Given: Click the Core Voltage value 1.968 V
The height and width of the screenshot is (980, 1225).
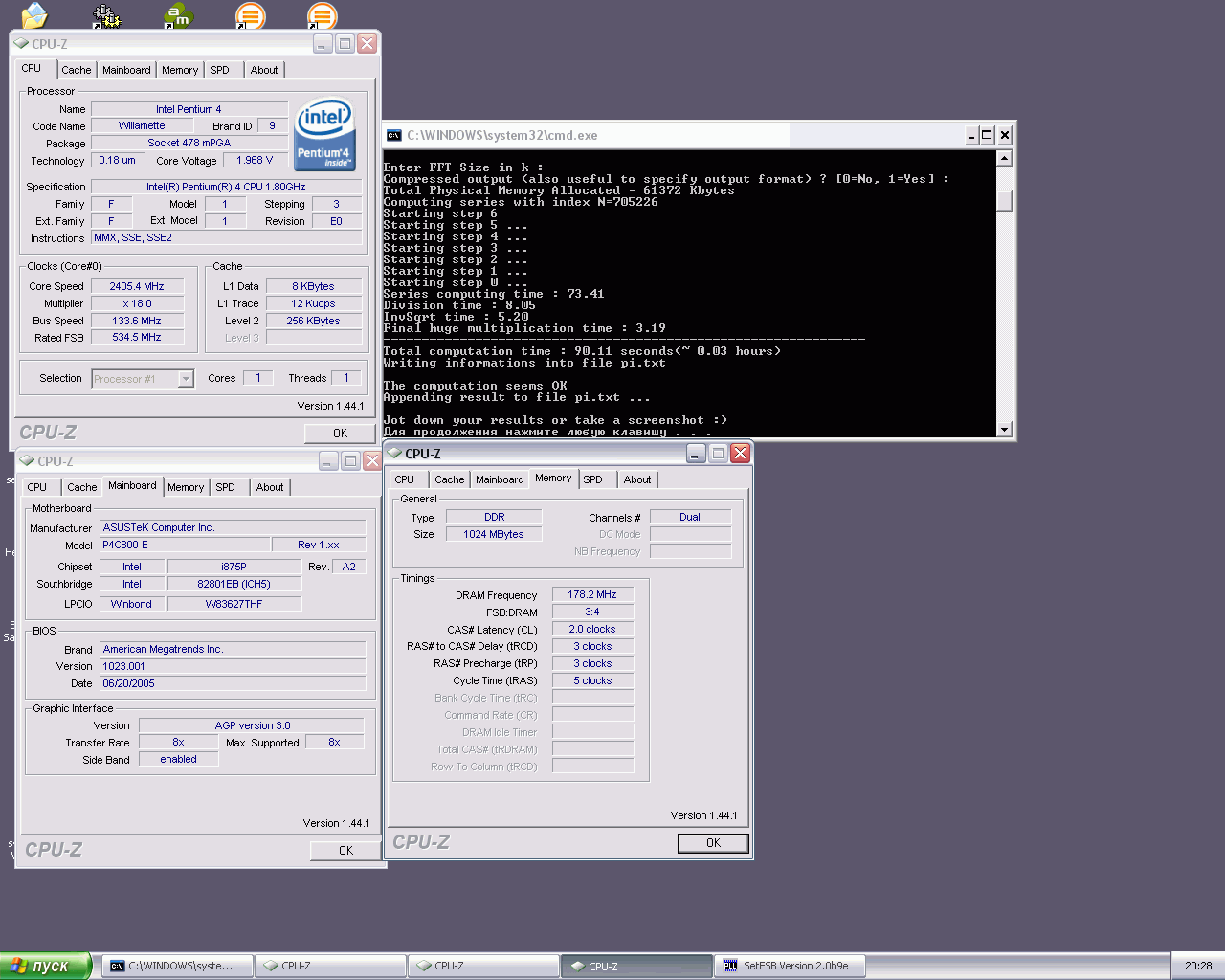Looking at the screenshot, I should tap(255, 160).
